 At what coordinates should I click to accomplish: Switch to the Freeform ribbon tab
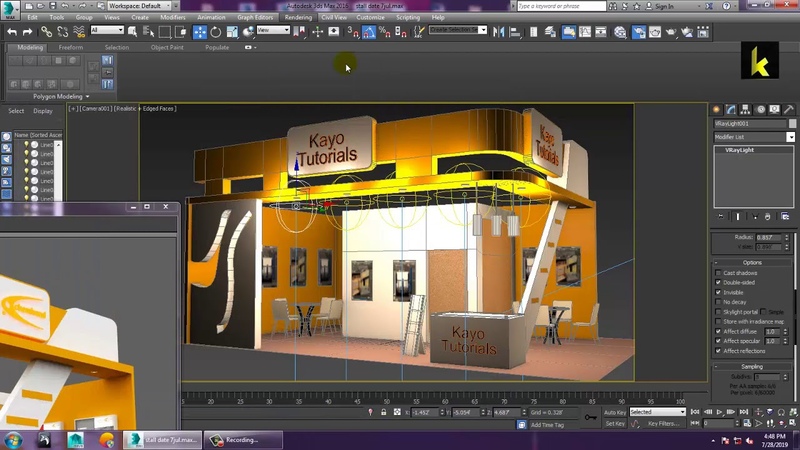click(x=70, y=47)
